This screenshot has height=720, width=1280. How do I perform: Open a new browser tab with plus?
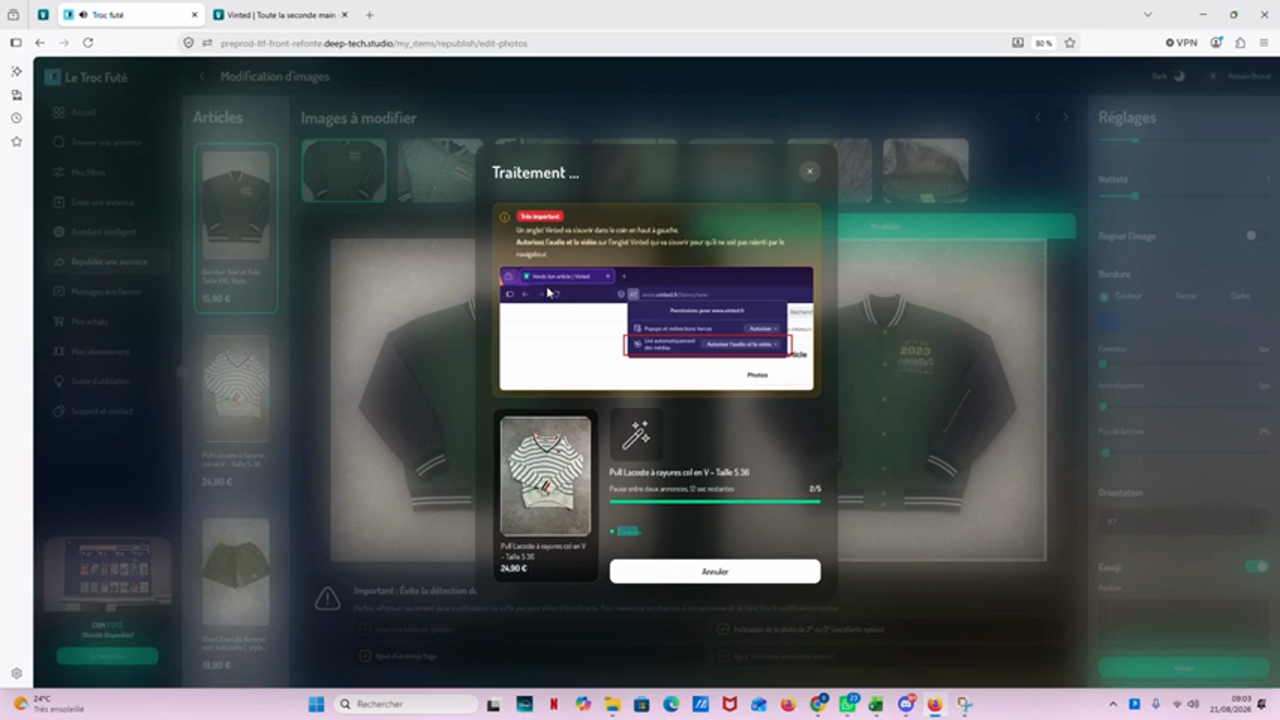pos(369,15)
